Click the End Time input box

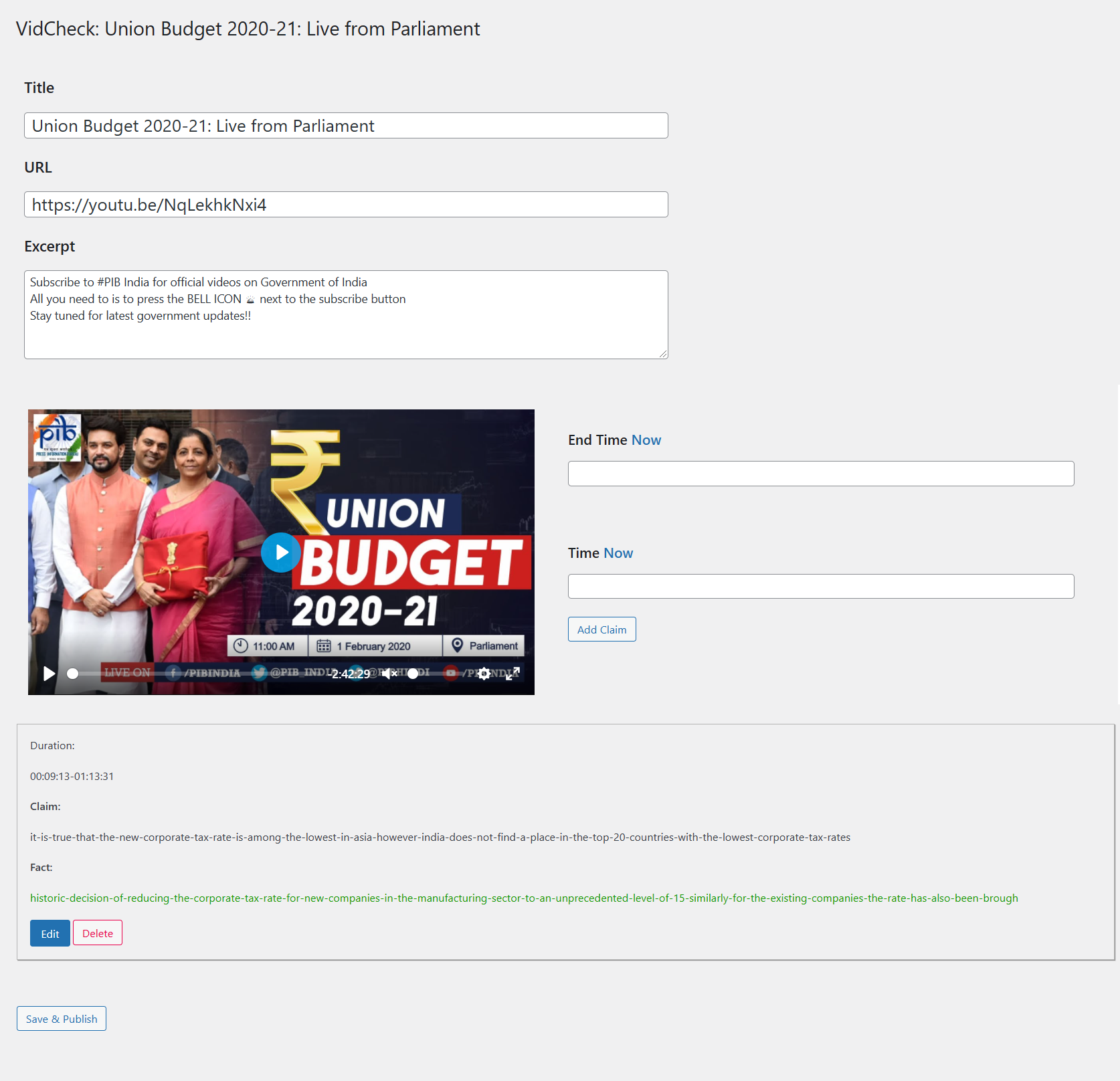[x=821, y=474]
